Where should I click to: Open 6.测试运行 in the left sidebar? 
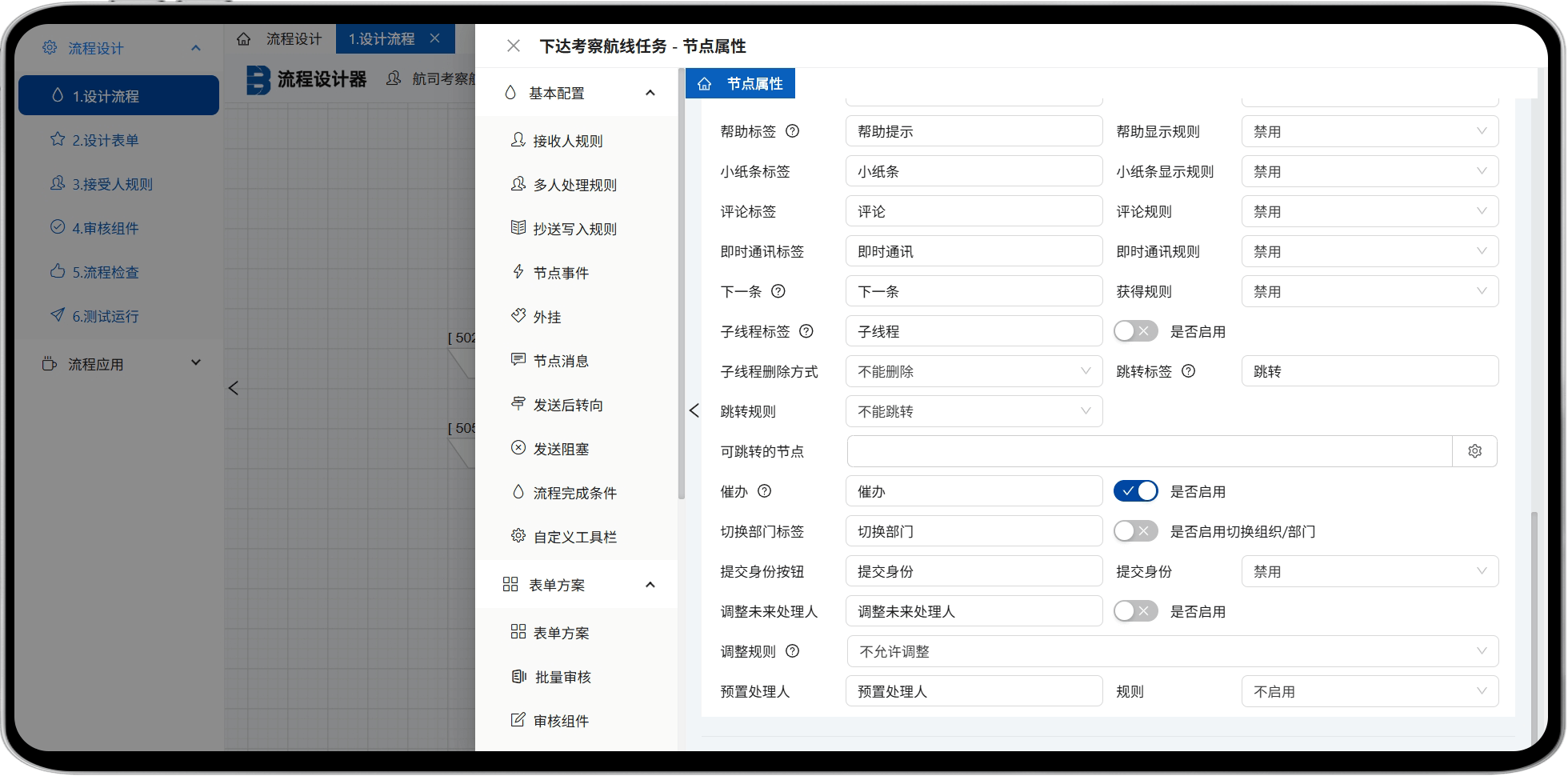pyautogui.click(x=106, y=316)
